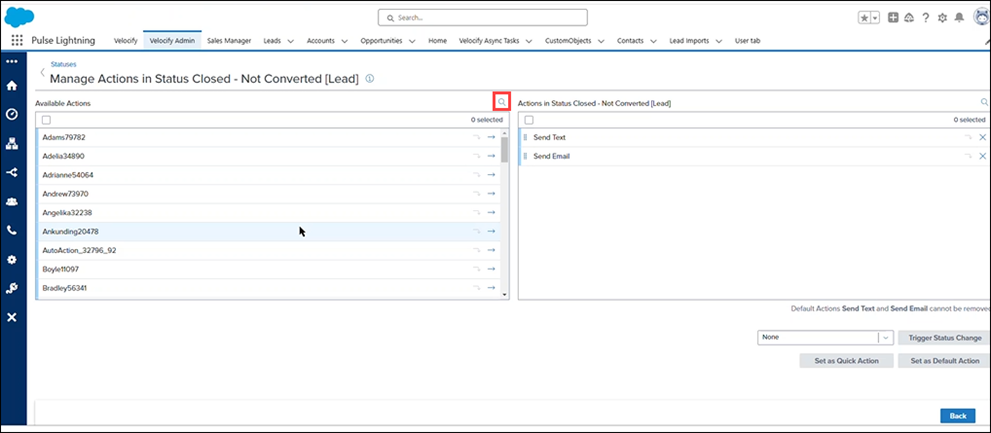Click the global Search input field
This screenshot has width=991, height=433.
coord(482,17)
